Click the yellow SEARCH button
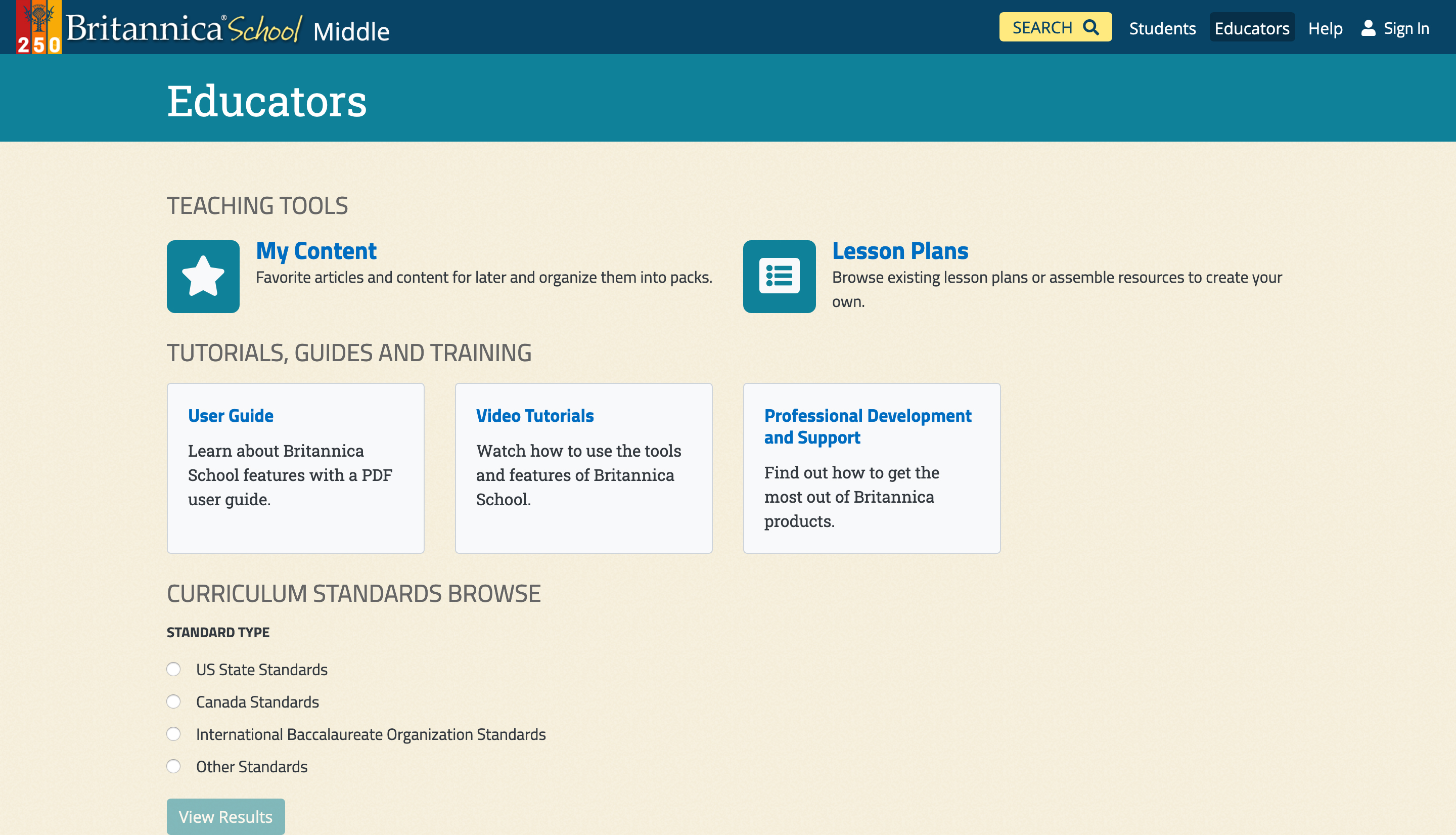The height and width of the screenshot is (835, 1456). 1055,27
